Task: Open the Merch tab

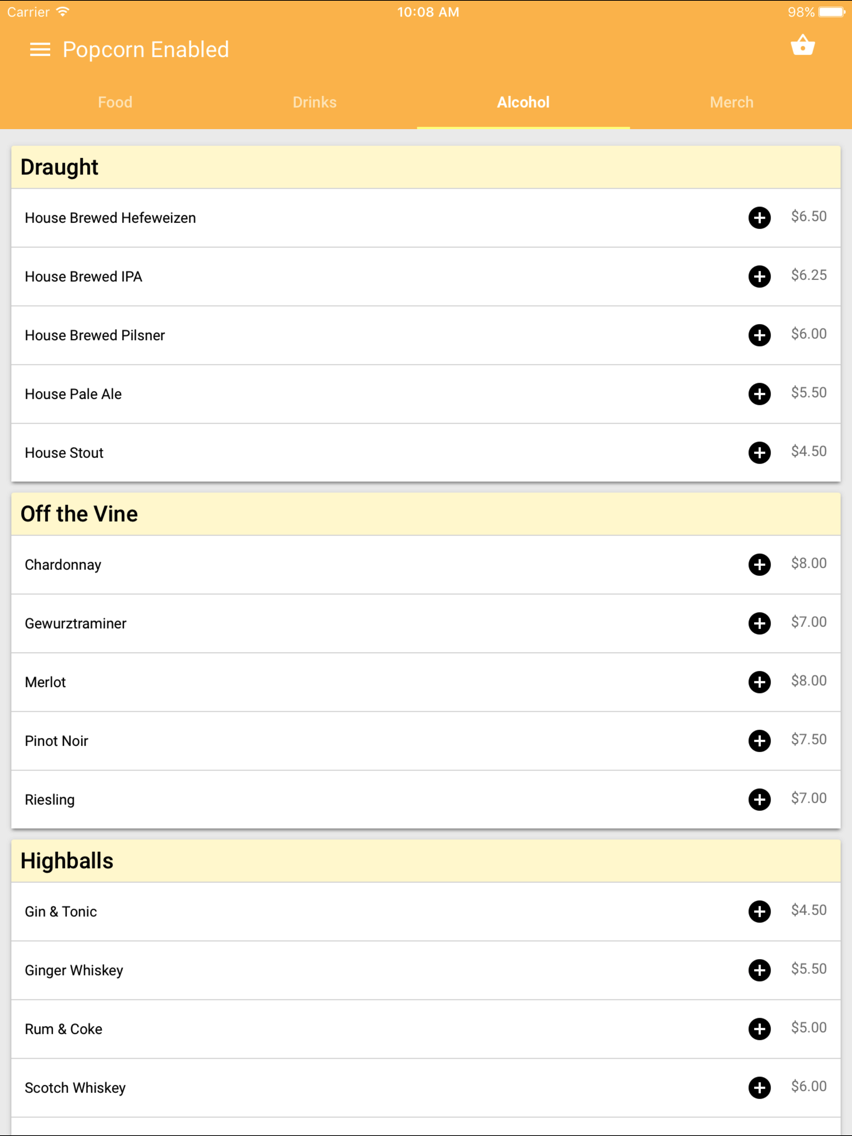Action: click(732, 102)
